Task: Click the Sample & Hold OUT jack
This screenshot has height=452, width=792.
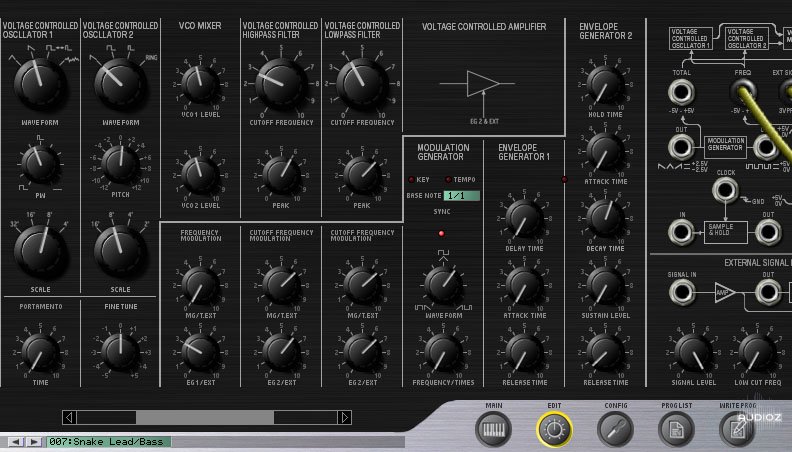Action: (x=768, y=232)
